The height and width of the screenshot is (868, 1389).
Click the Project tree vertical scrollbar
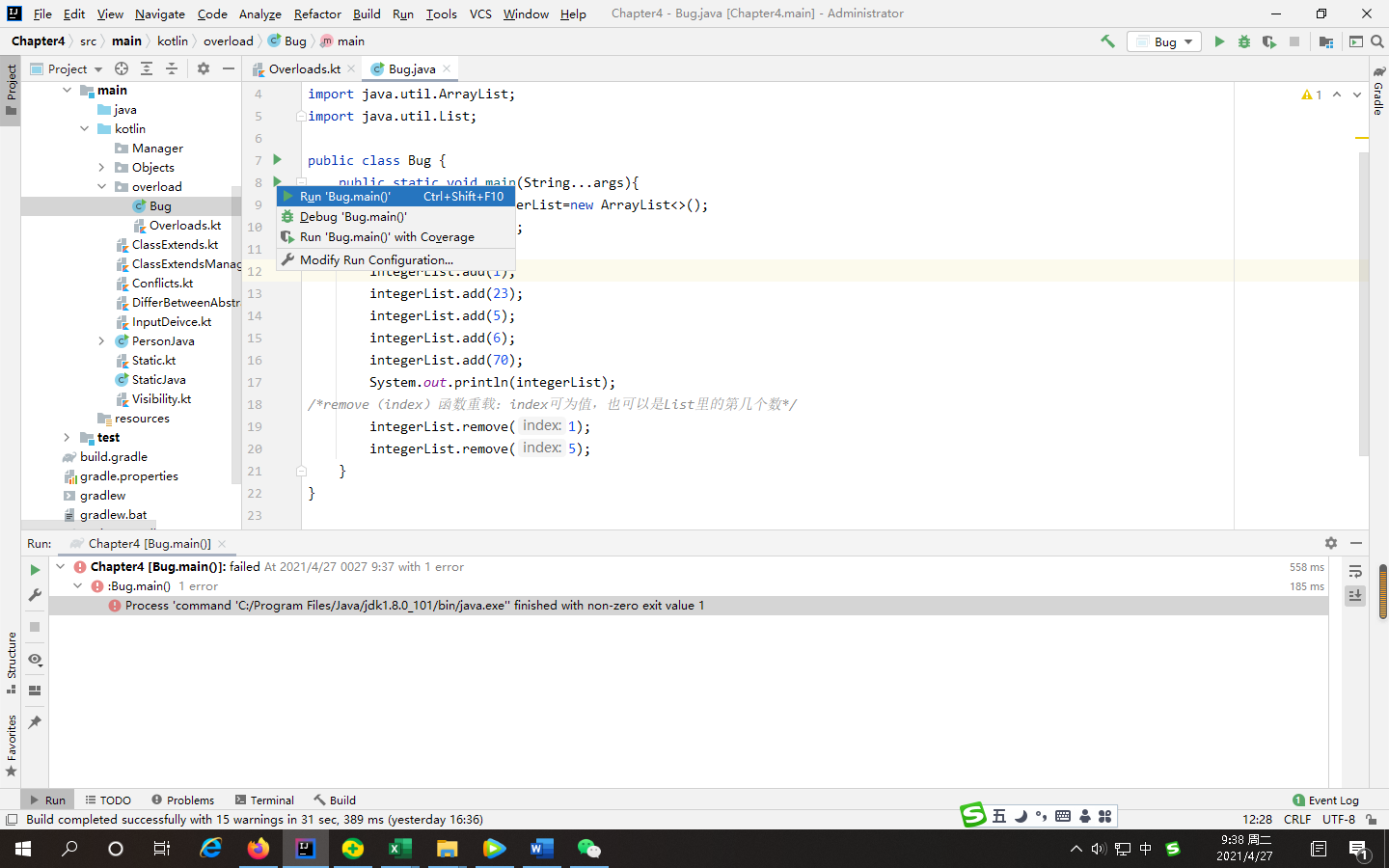coord(236,335)
